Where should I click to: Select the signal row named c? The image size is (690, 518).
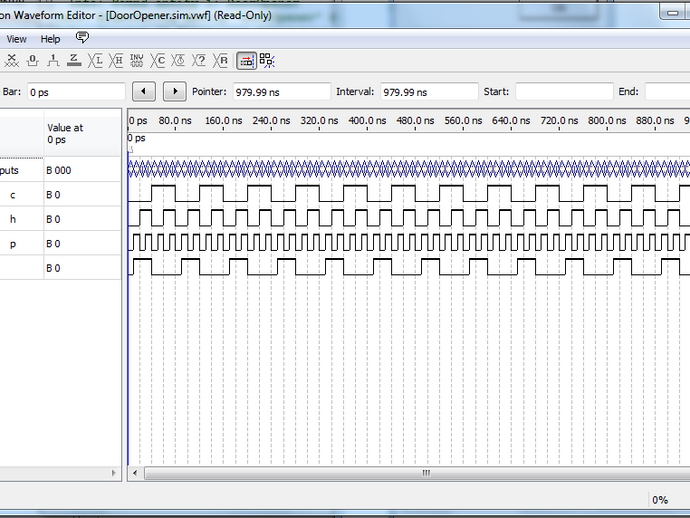click(60, 195)
